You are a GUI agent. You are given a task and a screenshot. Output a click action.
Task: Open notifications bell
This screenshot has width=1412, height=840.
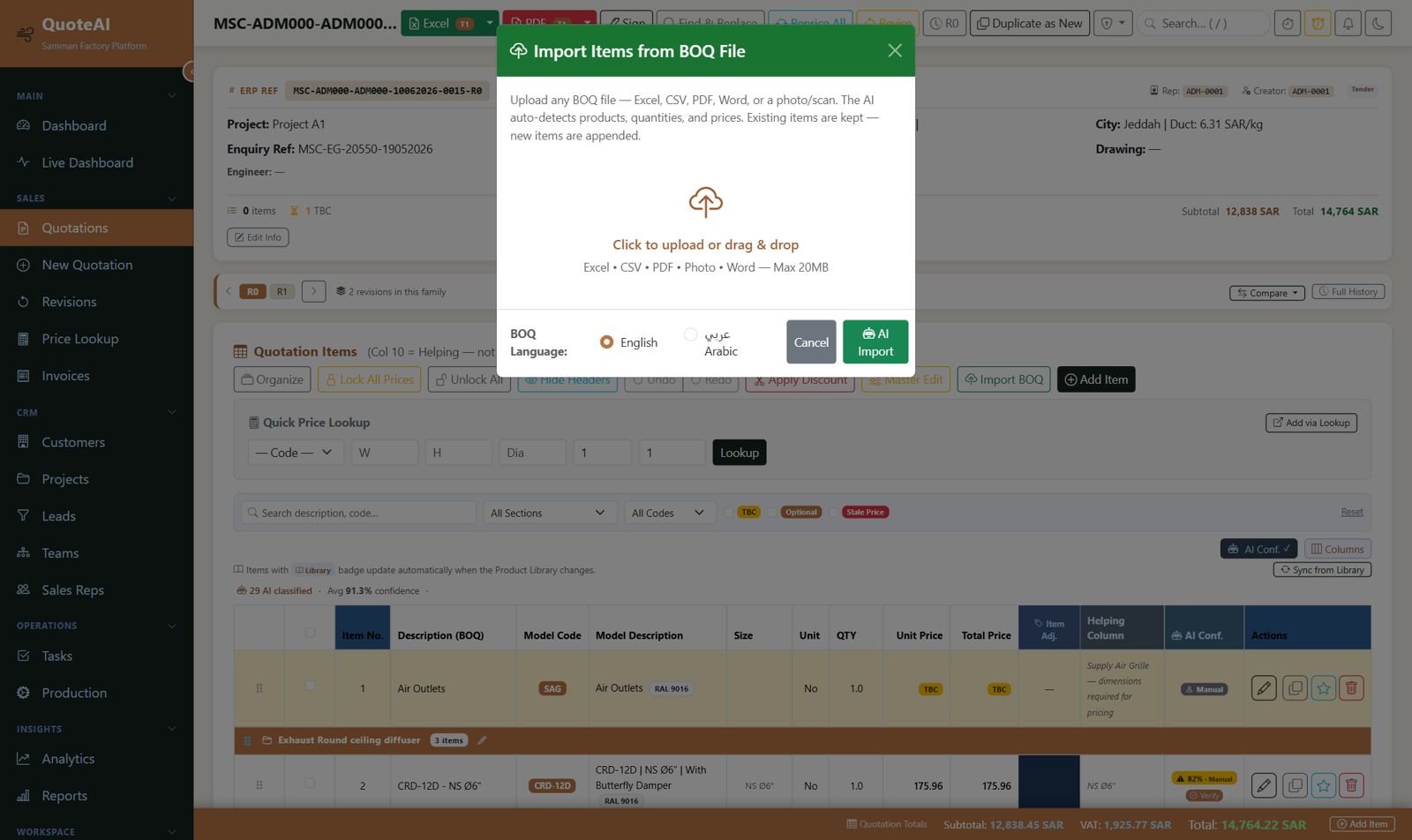[x=1348, y=24]
